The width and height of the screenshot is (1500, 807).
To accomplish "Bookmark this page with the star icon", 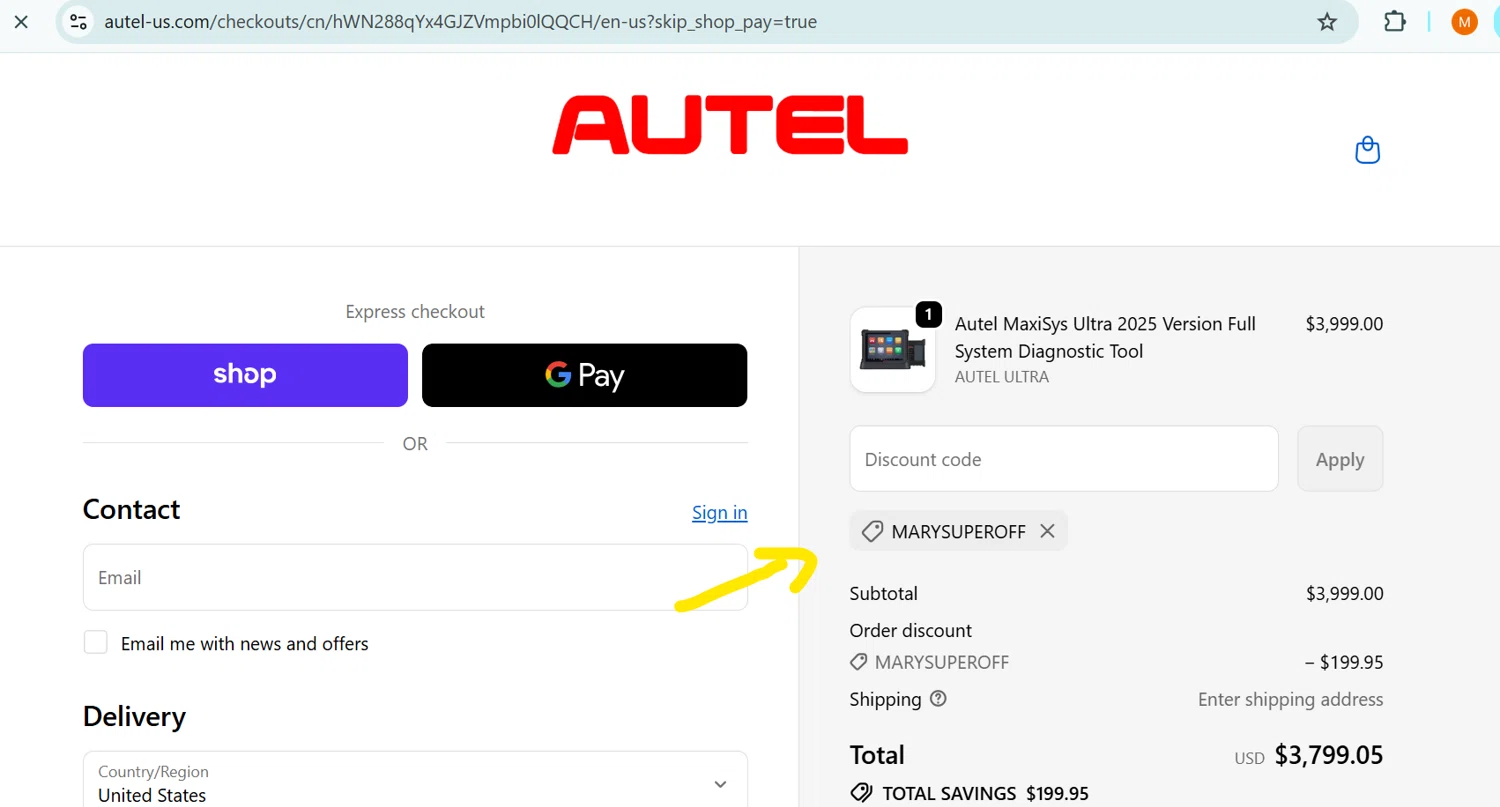I will point(1327,21).
